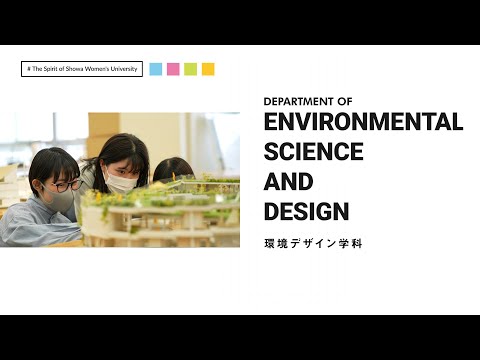The image size is (480, 360).
Task: Select the green color square
Action: [x=191, y=69]
